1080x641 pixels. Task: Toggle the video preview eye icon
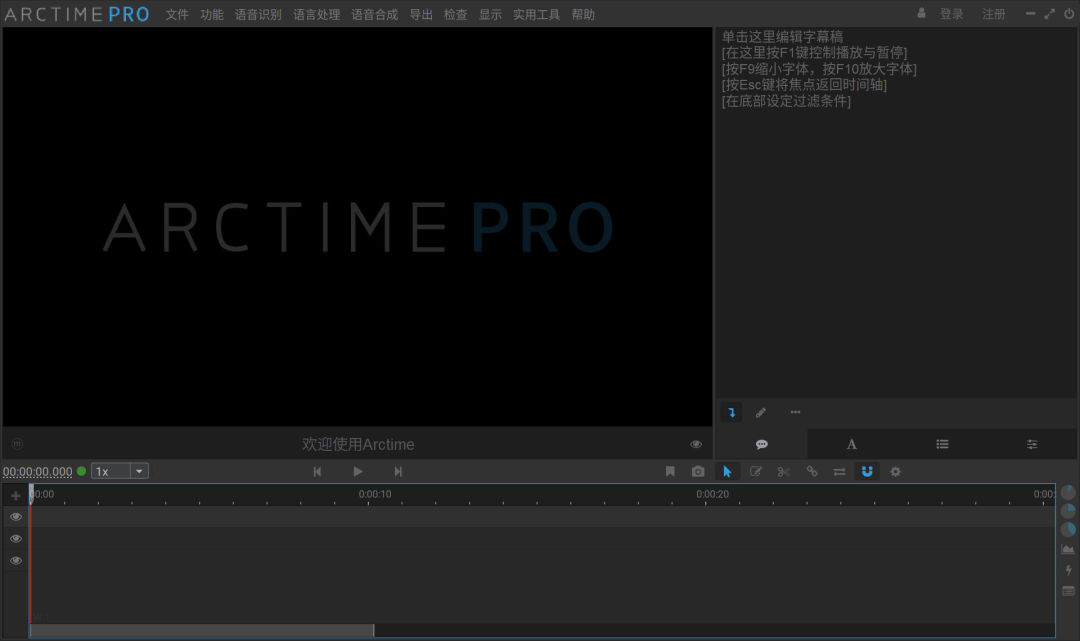pyautogui.click(x=696, y=444)
